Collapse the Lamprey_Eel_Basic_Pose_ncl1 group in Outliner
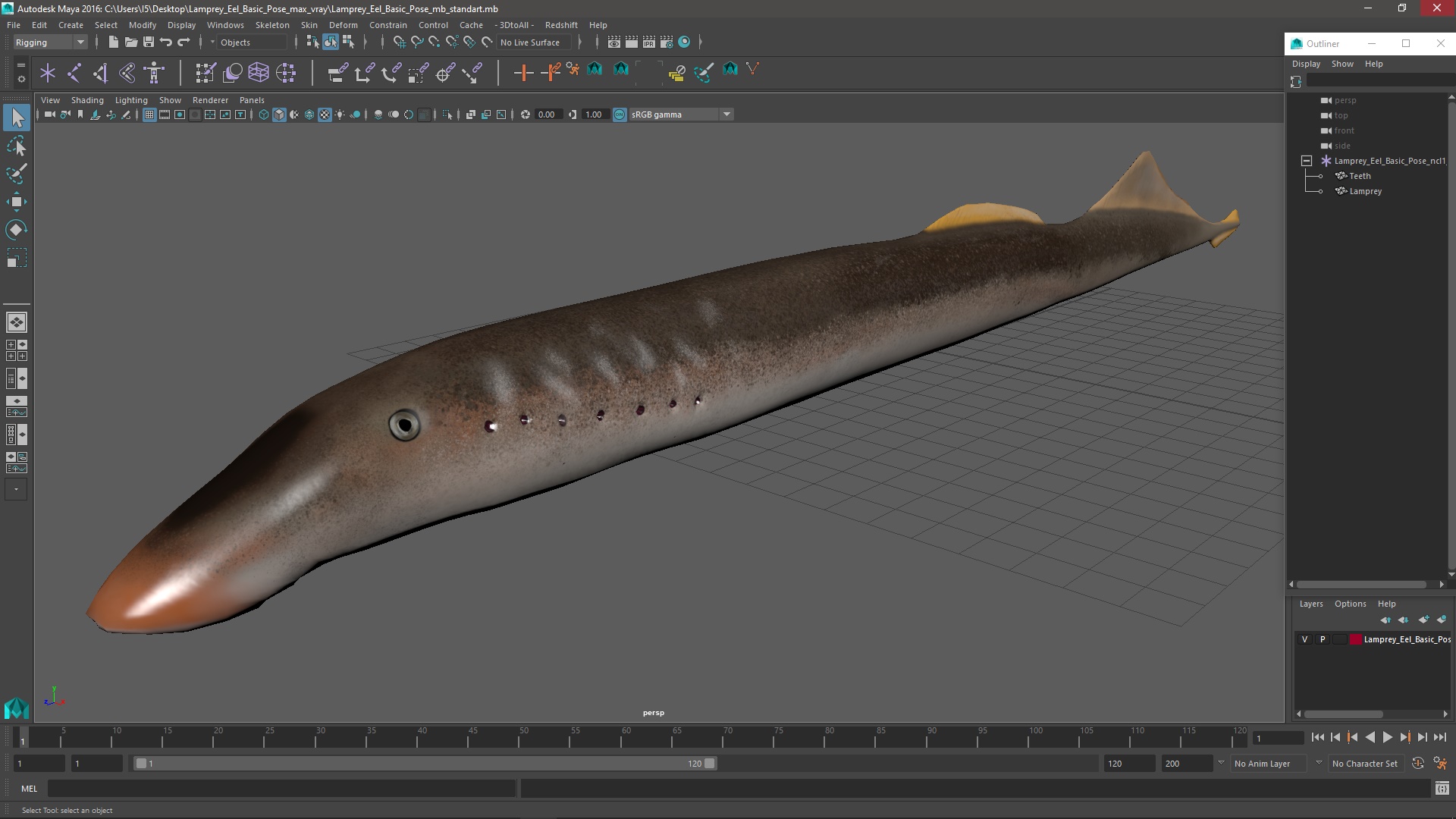 coord(1306,161)
